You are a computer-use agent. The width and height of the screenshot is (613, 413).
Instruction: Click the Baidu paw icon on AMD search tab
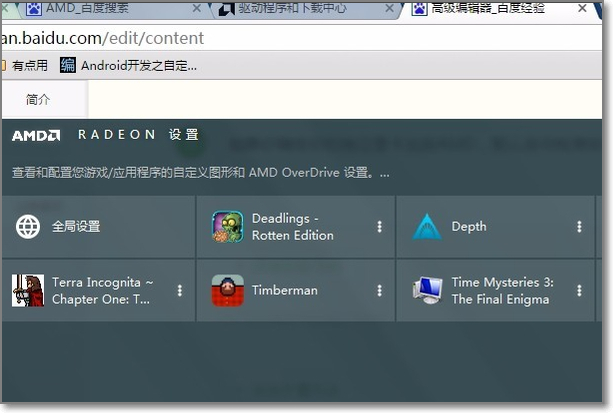click(34, 8)
